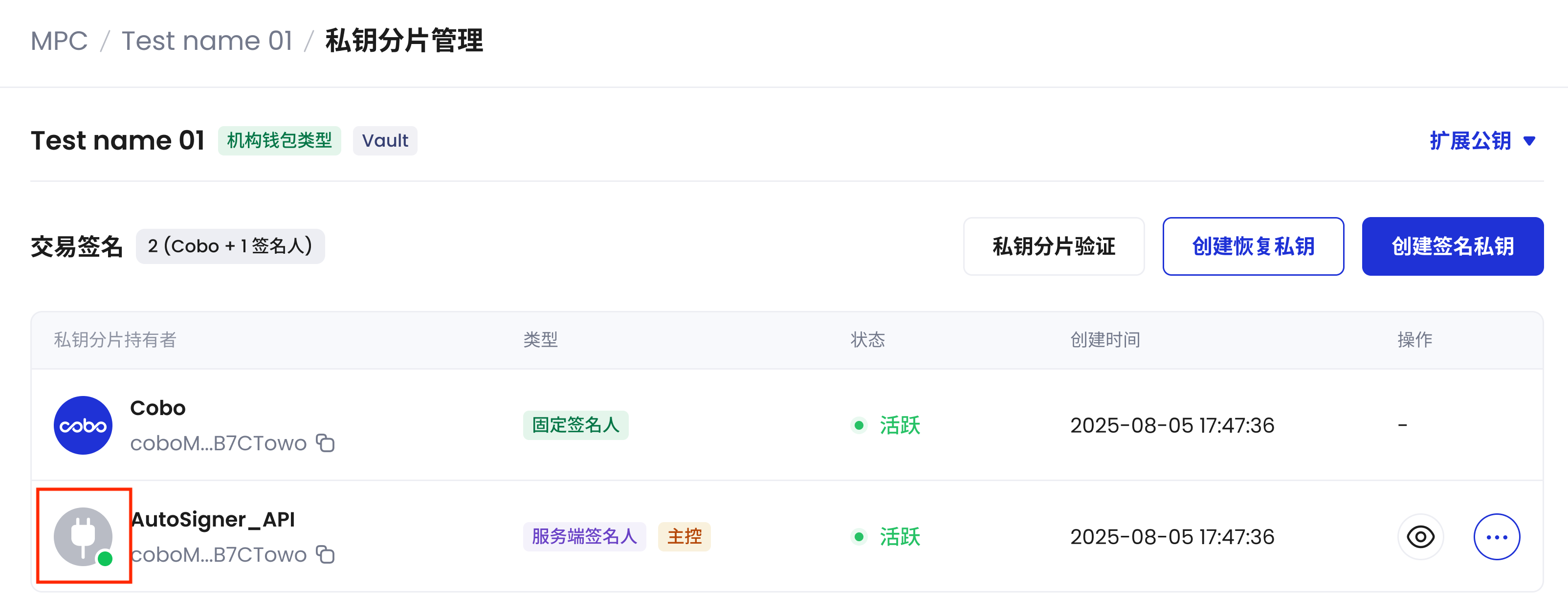
Task: Copy Cobo's coboM...B7CTowo address
Action: pyautogui.click(x=326, y=443)
